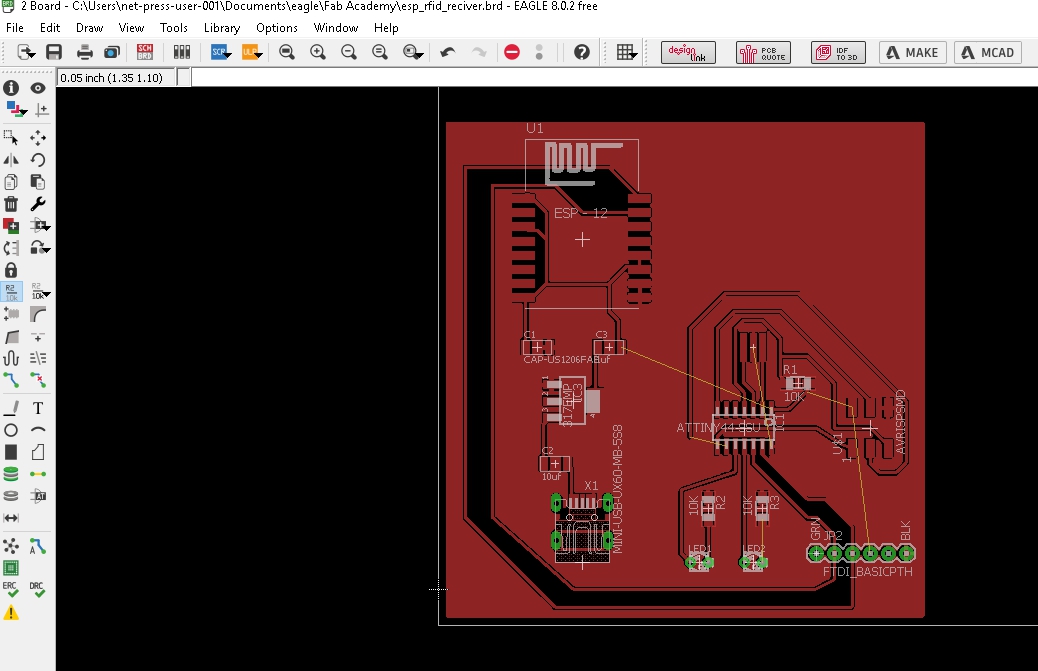The height and width of the screenshot is (671, 1038).
Task: Launch the Autorouter tool
Action: pyautogui.click(x=38, y=546)
